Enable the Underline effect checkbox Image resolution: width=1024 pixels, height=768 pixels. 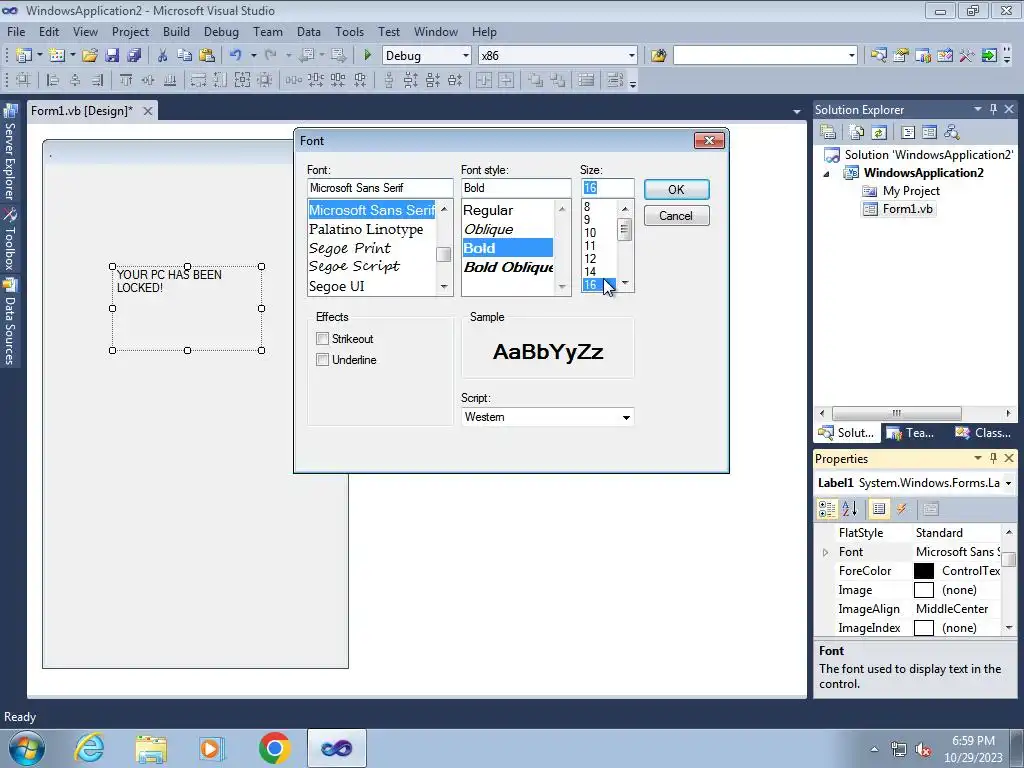[322, 359]
